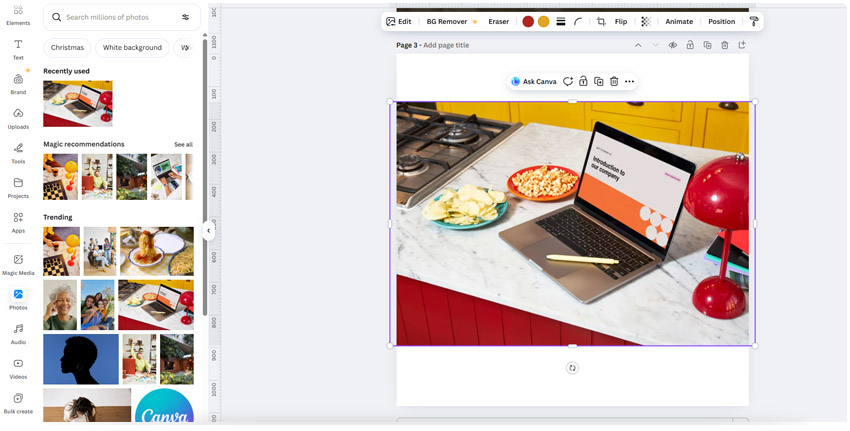
Task: Click the Flip button
Action: click(621, 22)
